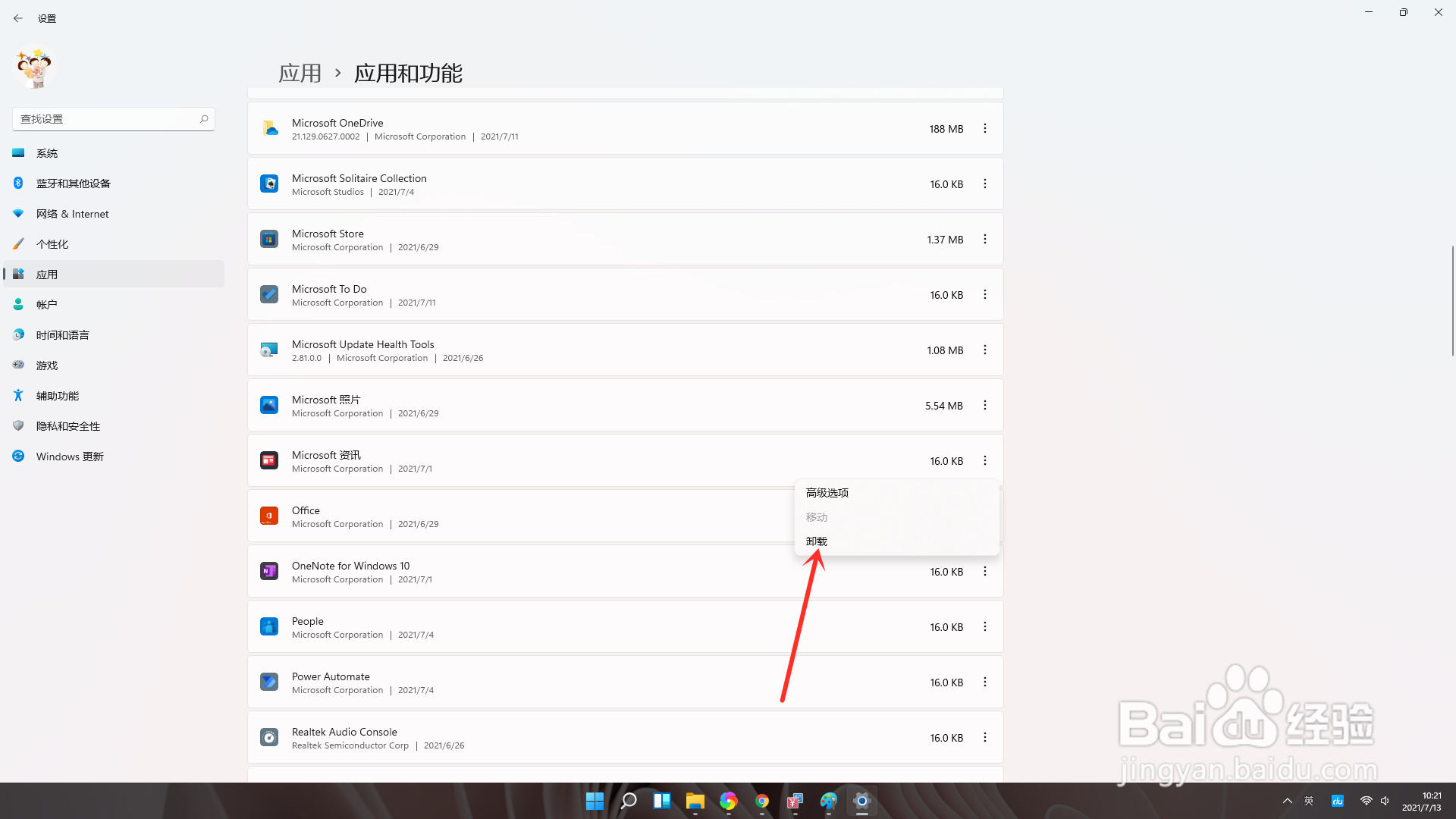The width and height of the screenshot is (1456, 819).
Task: Click the People app icon
Action: pos(269,626)
